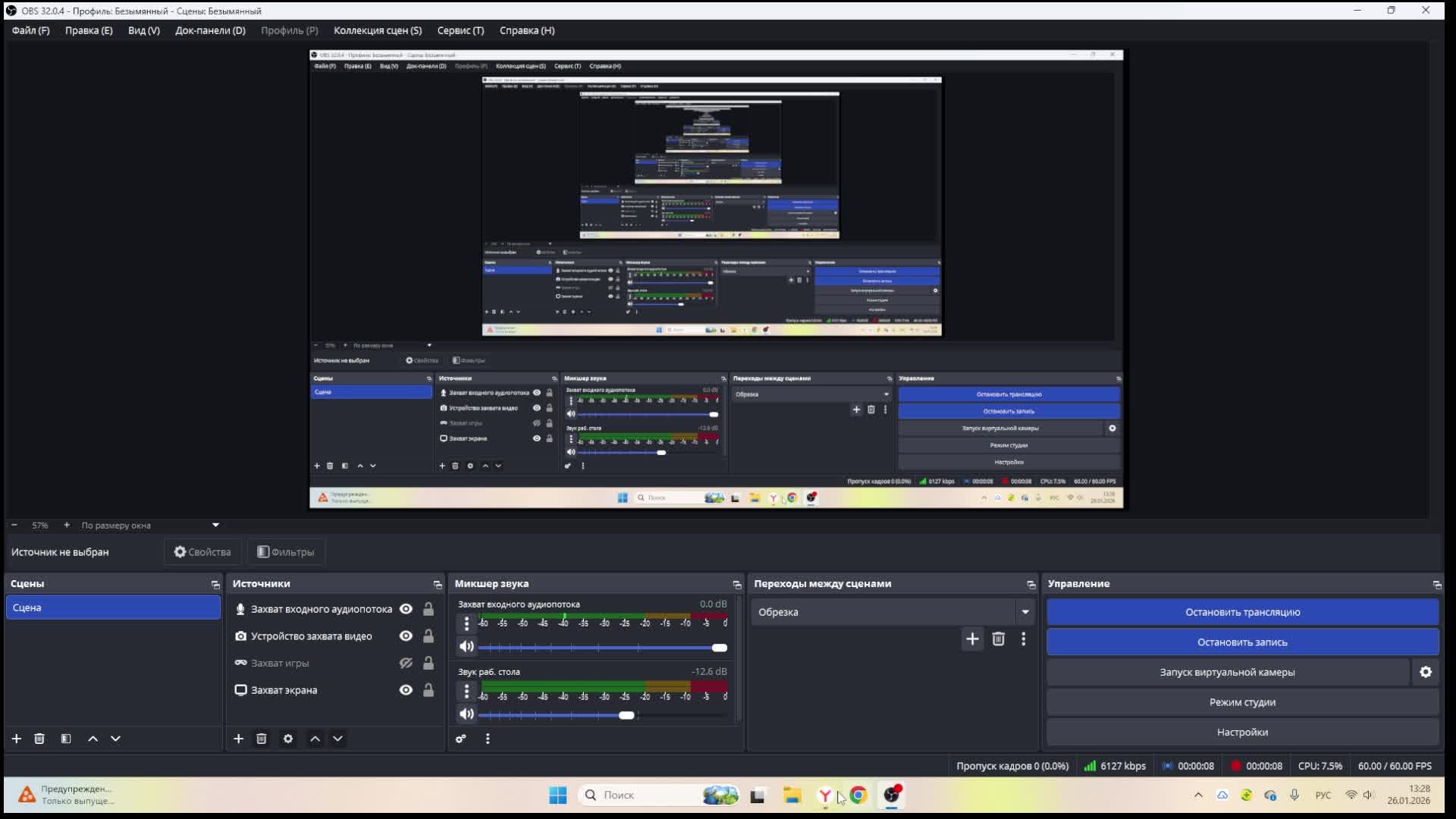1456x819 pixels.
Task: Open scene filters icon in Scenes panel
Action: tap(66, 739)
